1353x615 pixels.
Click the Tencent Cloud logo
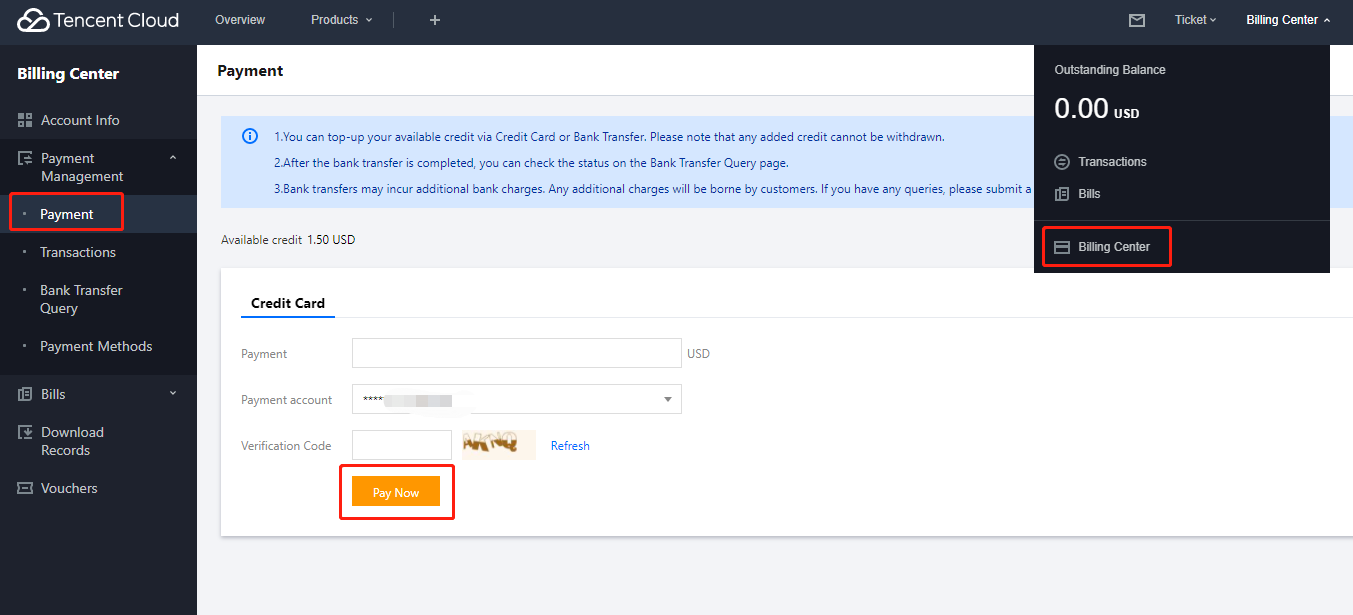pyautogui.click(x=98, y=20)
